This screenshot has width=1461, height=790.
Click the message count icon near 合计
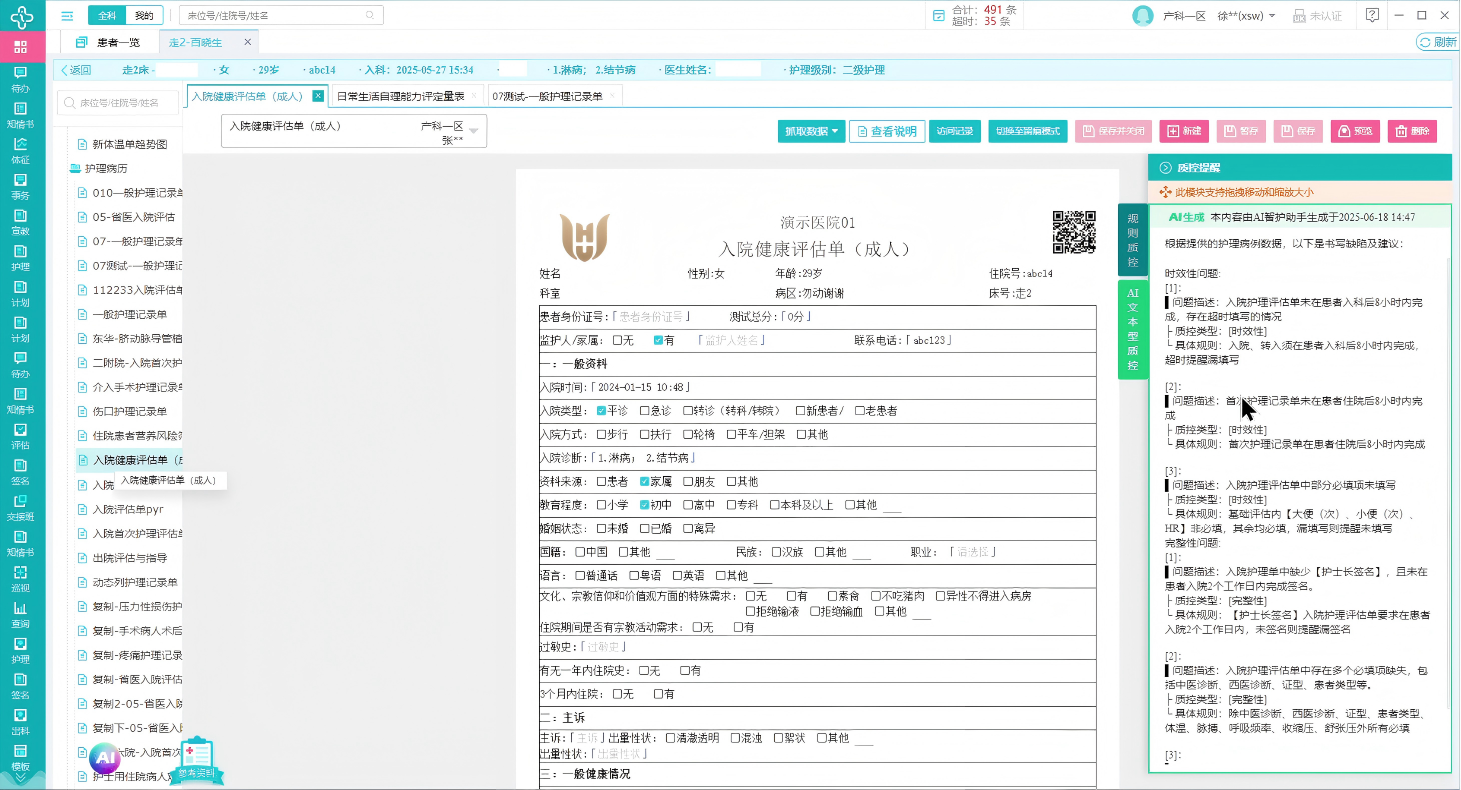pyautogui.click(x=938, y=16)
